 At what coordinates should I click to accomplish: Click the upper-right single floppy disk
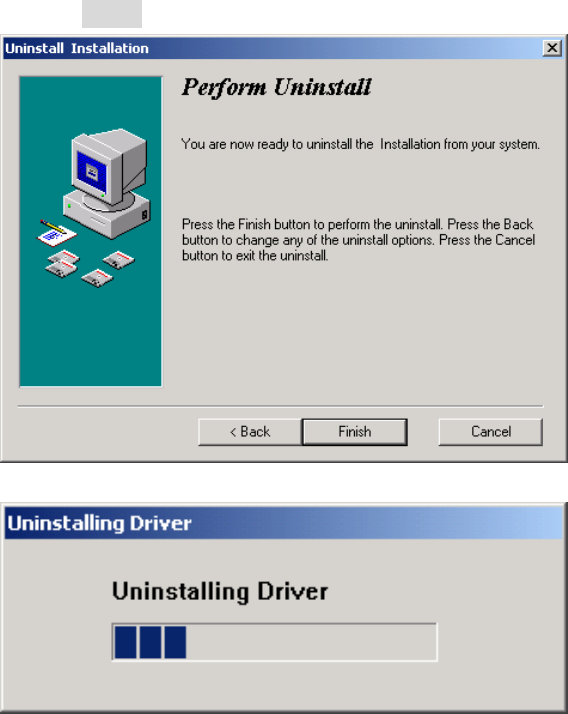119,260
